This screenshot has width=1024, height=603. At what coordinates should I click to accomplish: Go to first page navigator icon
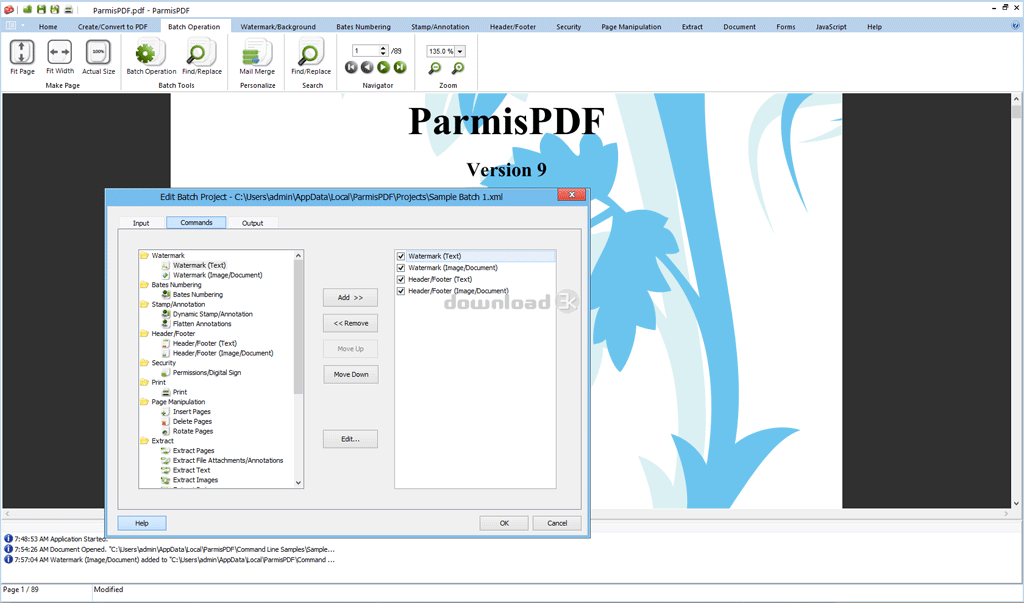(x=351, y=67)
